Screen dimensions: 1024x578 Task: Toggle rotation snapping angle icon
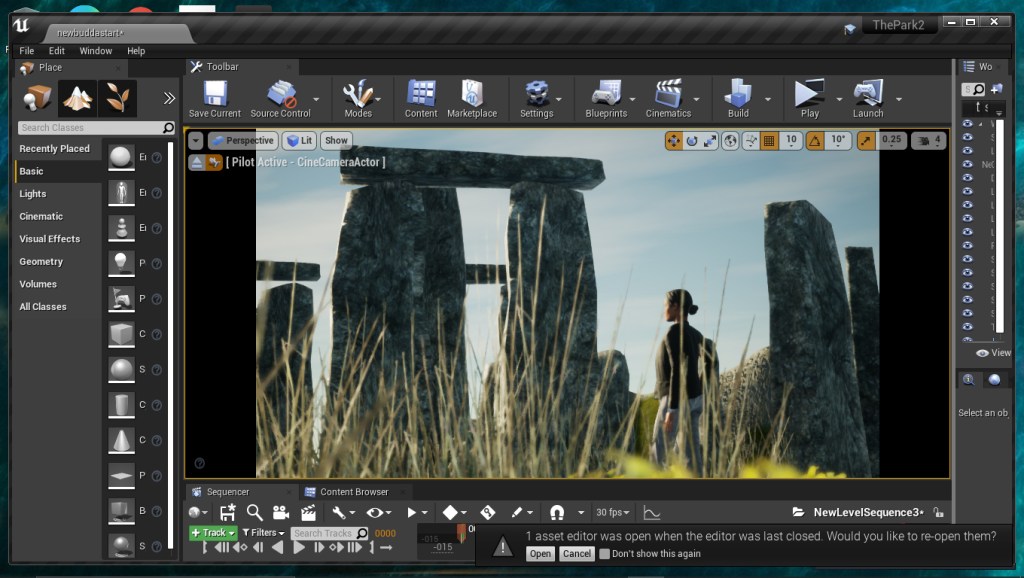[x=813, y=141]
